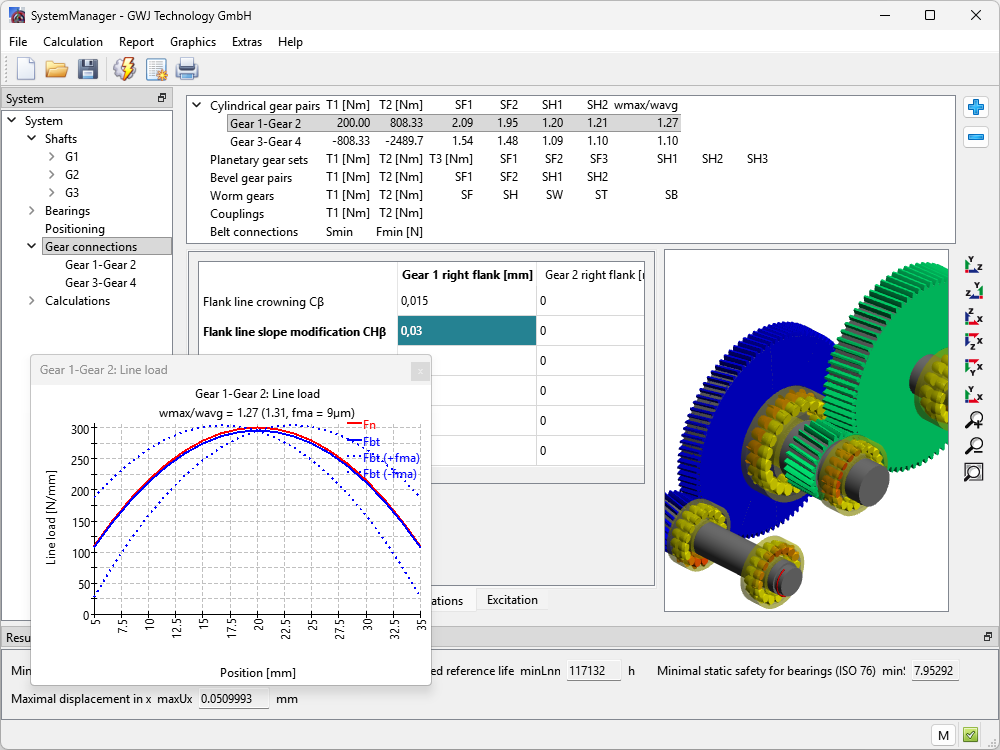Print using the printer toolbar icon
Viewport: 1000px width, 750px height.
[187, 69]
